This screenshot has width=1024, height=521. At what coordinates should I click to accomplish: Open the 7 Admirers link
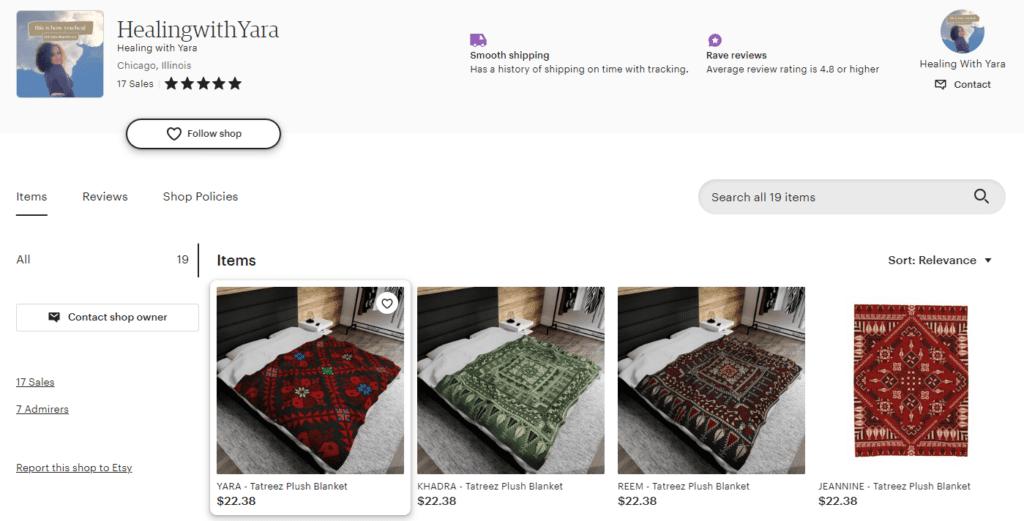42,409
